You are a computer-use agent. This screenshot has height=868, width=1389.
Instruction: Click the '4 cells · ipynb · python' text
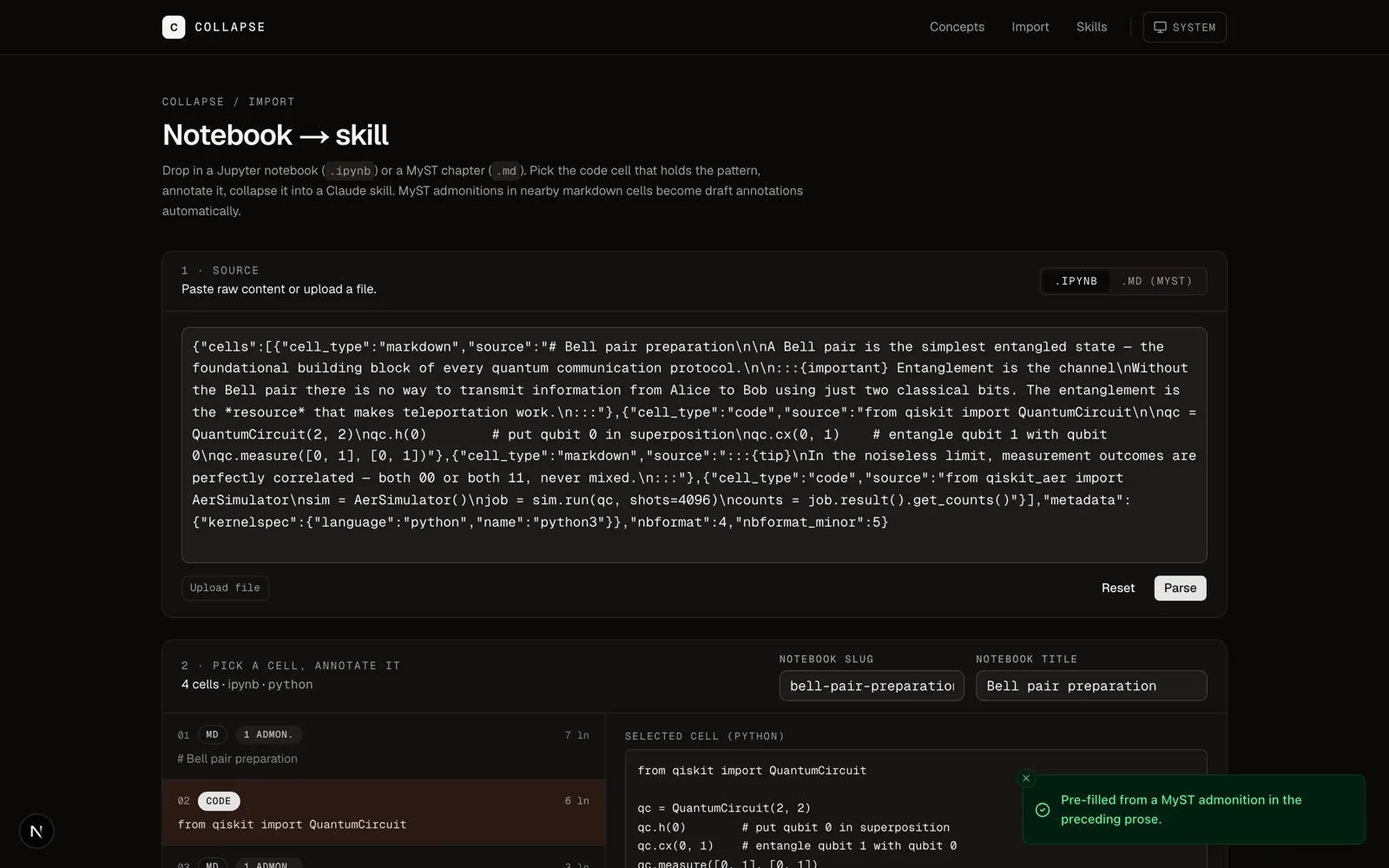pyautogui.click(x=247, y=684)
